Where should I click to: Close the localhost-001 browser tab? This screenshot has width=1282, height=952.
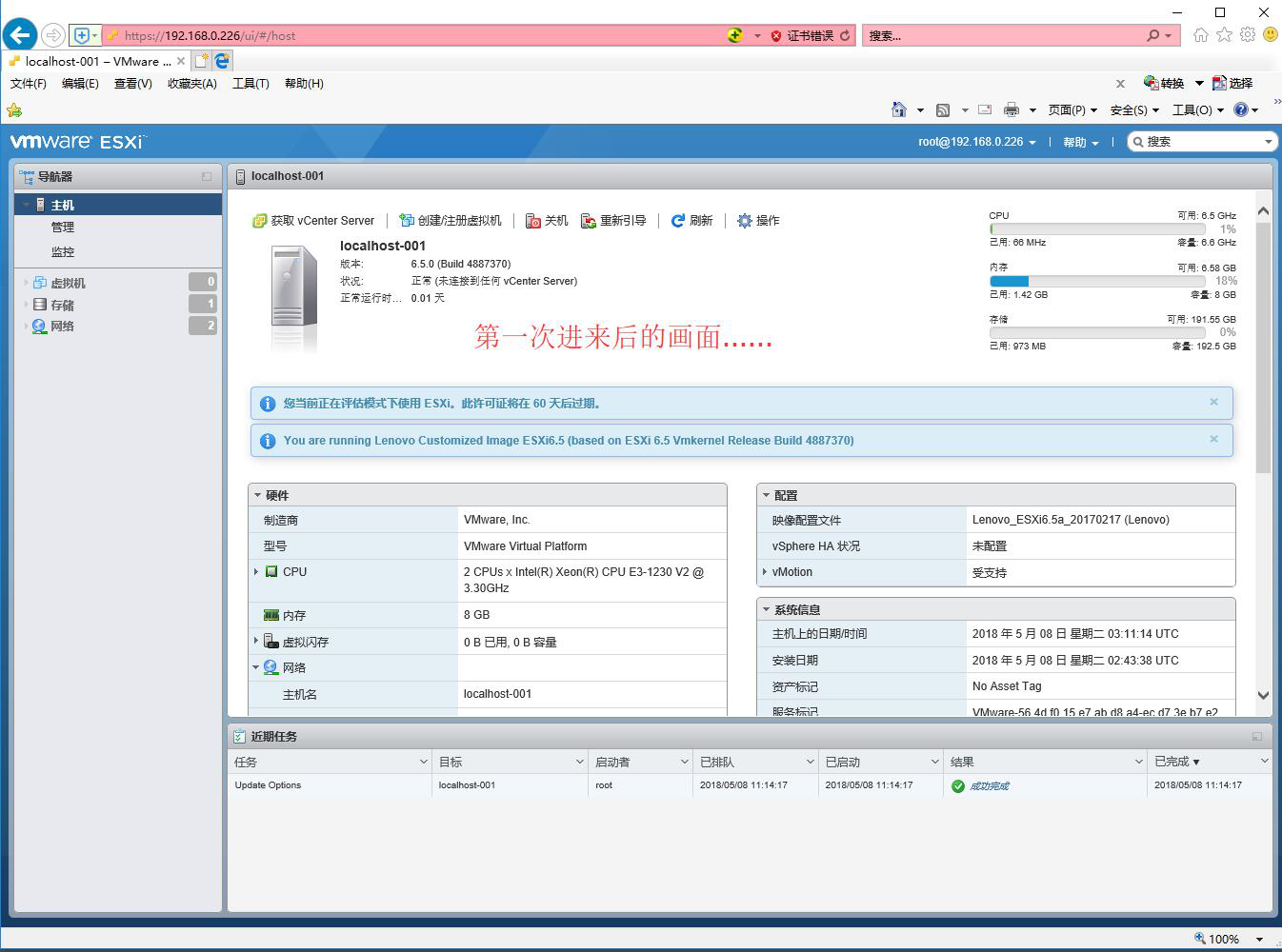click(x=181, y=61)
